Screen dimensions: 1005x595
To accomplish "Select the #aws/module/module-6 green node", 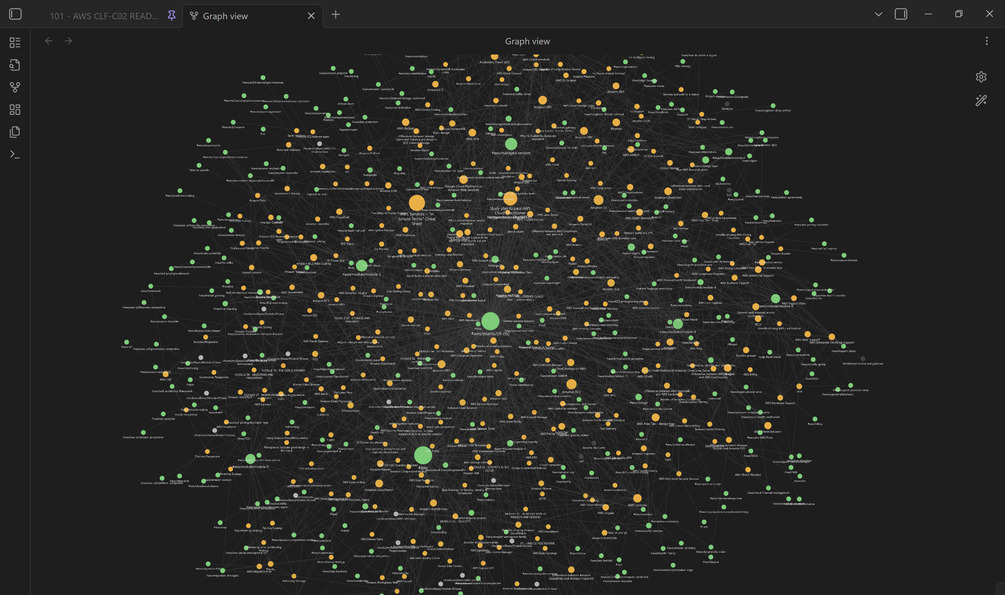I will click(677, 324).
